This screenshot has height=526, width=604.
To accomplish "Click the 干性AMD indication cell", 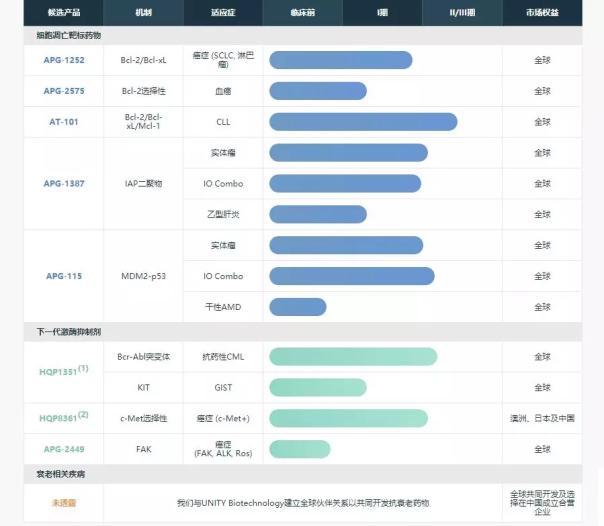I will pyautogui.click(x=223, y=307).
